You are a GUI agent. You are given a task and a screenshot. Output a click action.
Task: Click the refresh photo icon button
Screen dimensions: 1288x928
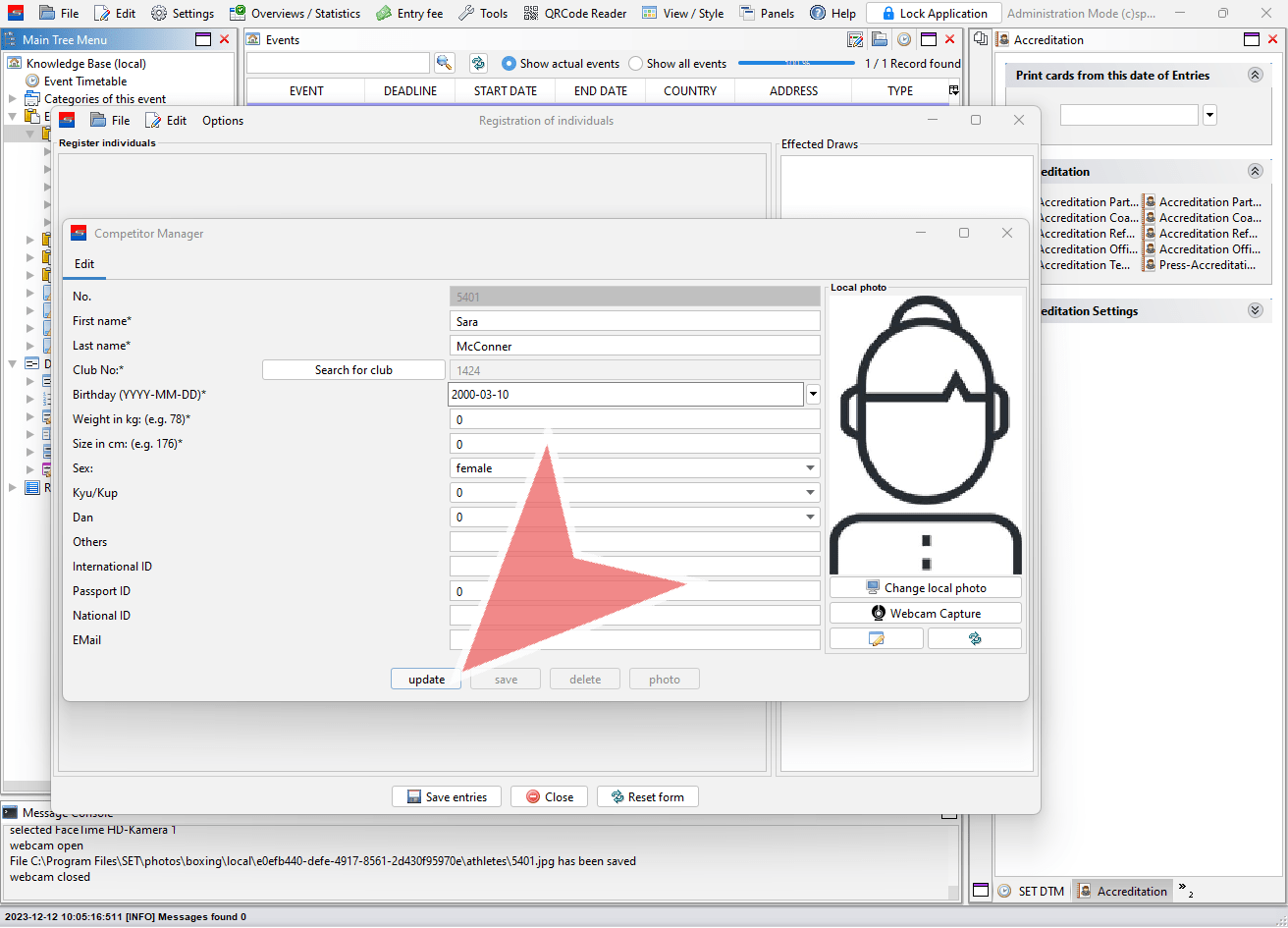coord(974,638)
